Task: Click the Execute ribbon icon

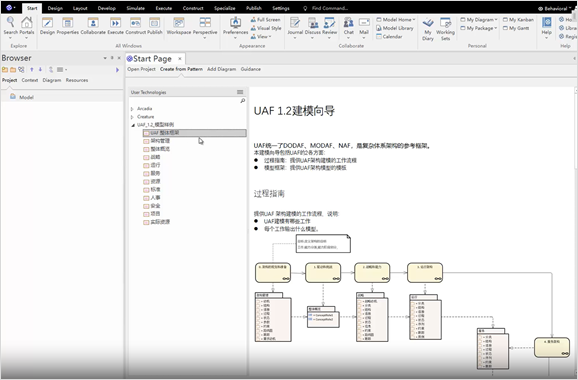Action: [115, 22]
